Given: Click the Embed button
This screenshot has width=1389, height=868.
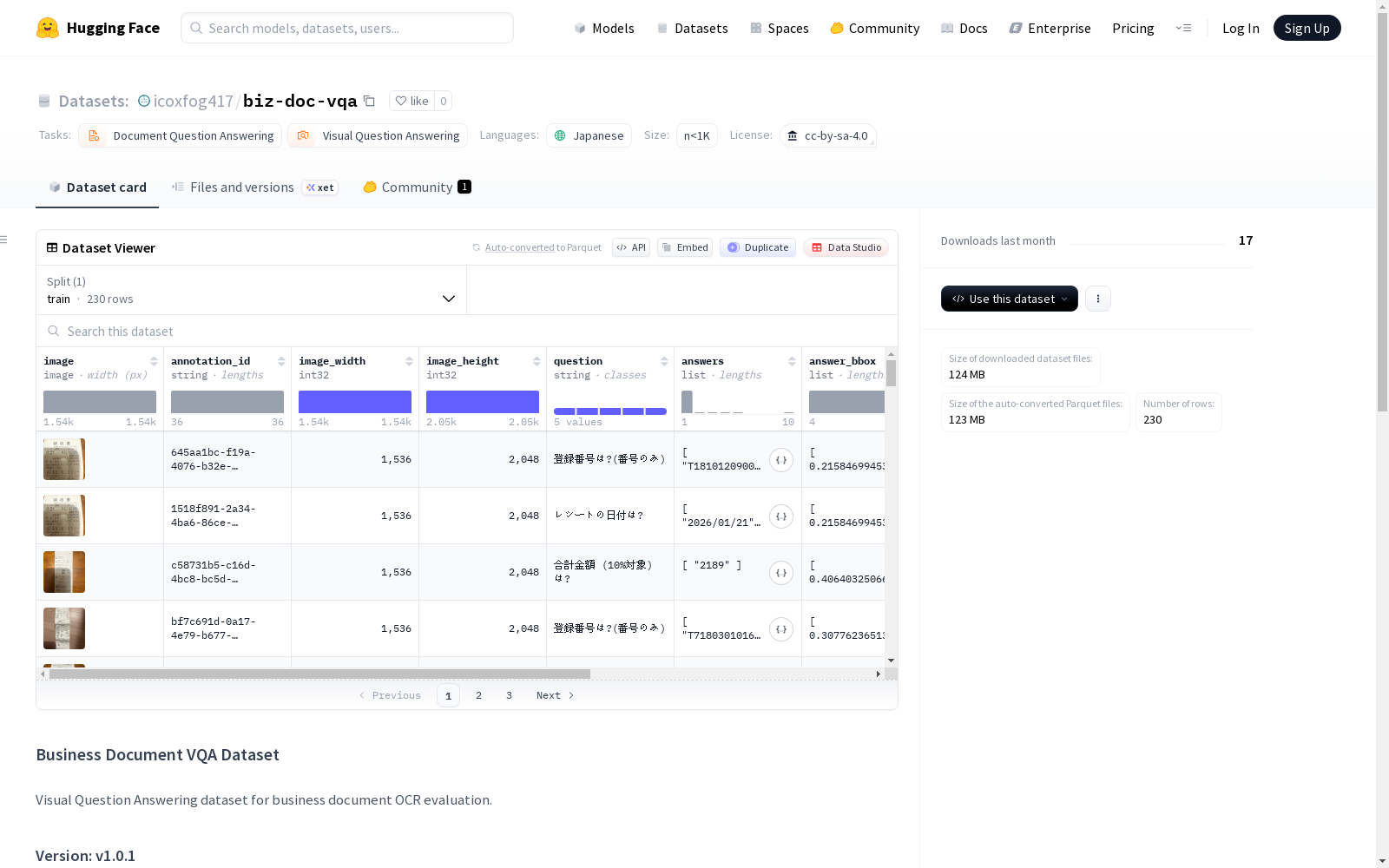Looking at the screenshot, I should pos(685,247).
